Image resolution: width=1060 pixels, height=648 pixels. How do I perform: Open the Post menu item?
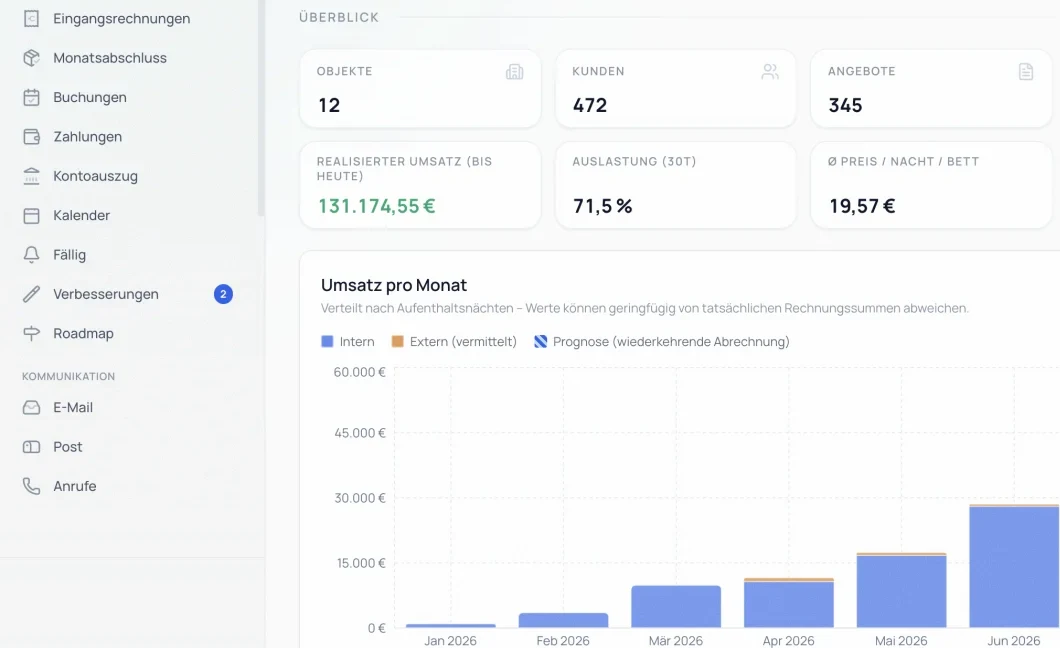pos(68,447)
